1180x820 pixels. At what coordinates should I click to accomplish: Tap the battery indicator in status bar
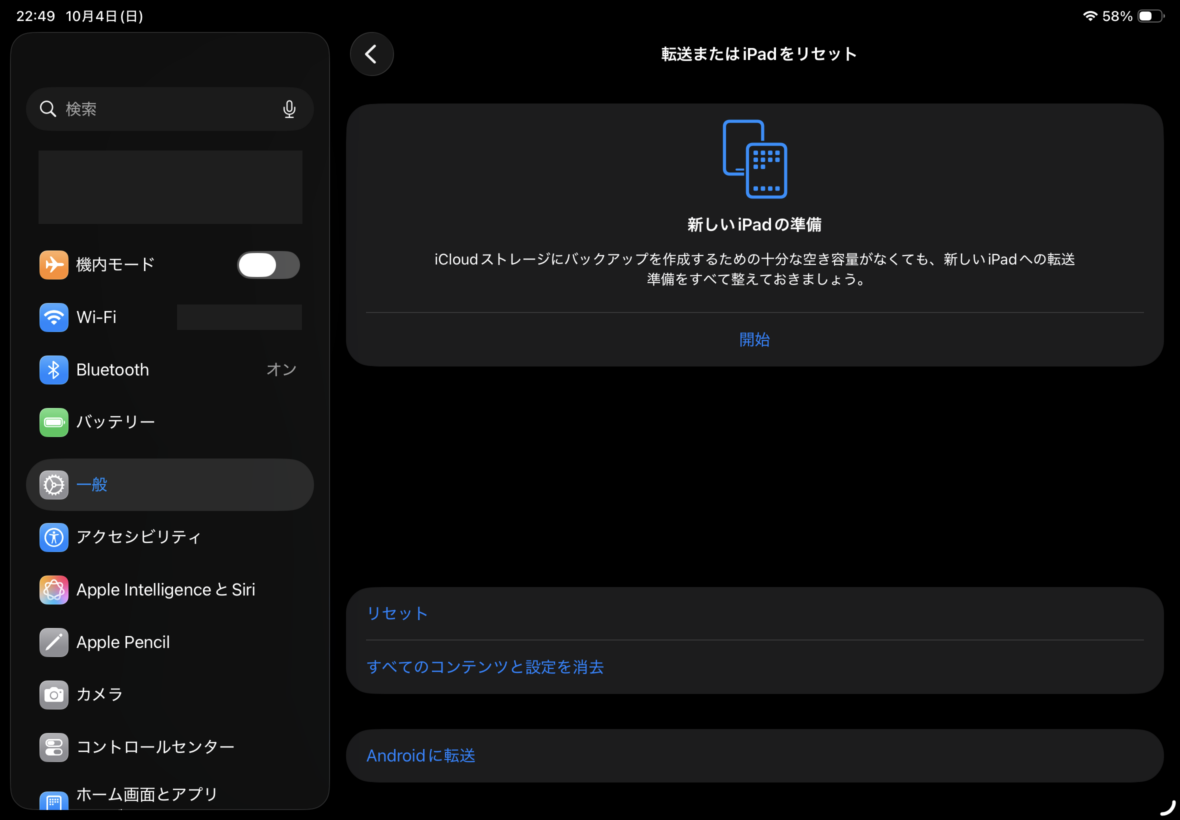point(1150,16)
